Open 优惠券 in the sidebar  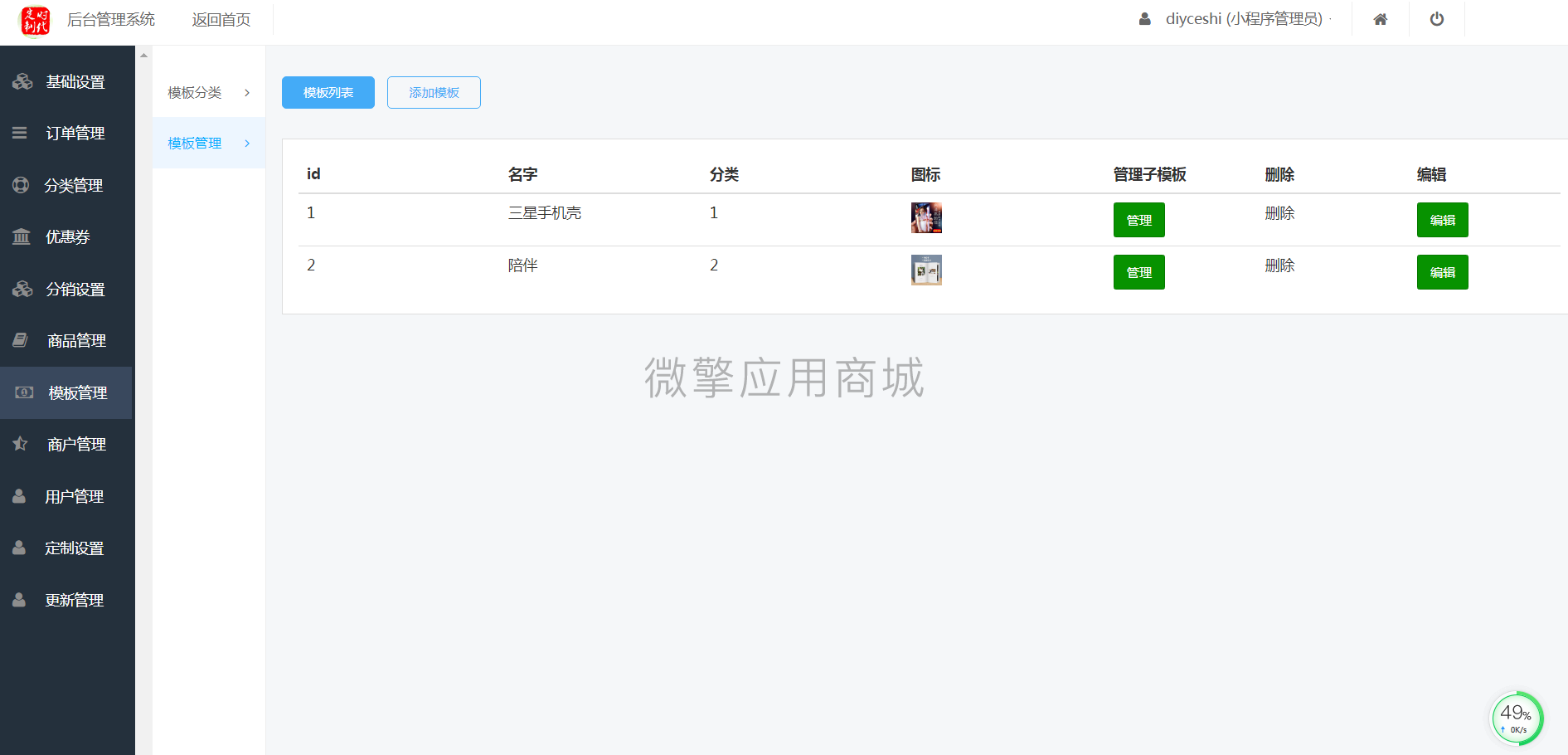(x=67, y=236)
